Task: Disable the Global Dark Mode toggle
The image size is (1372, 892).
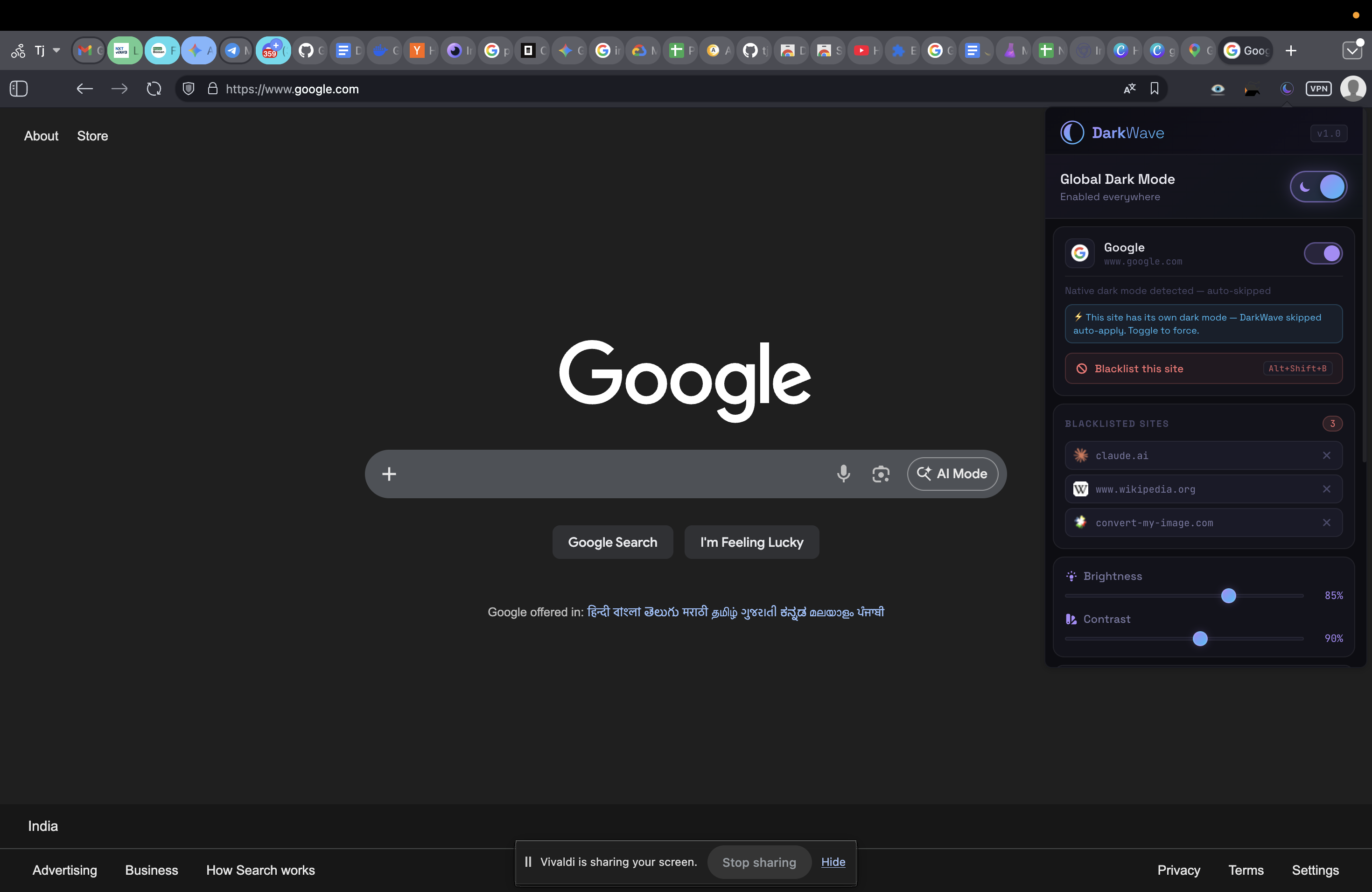Action: (1318, 186)
